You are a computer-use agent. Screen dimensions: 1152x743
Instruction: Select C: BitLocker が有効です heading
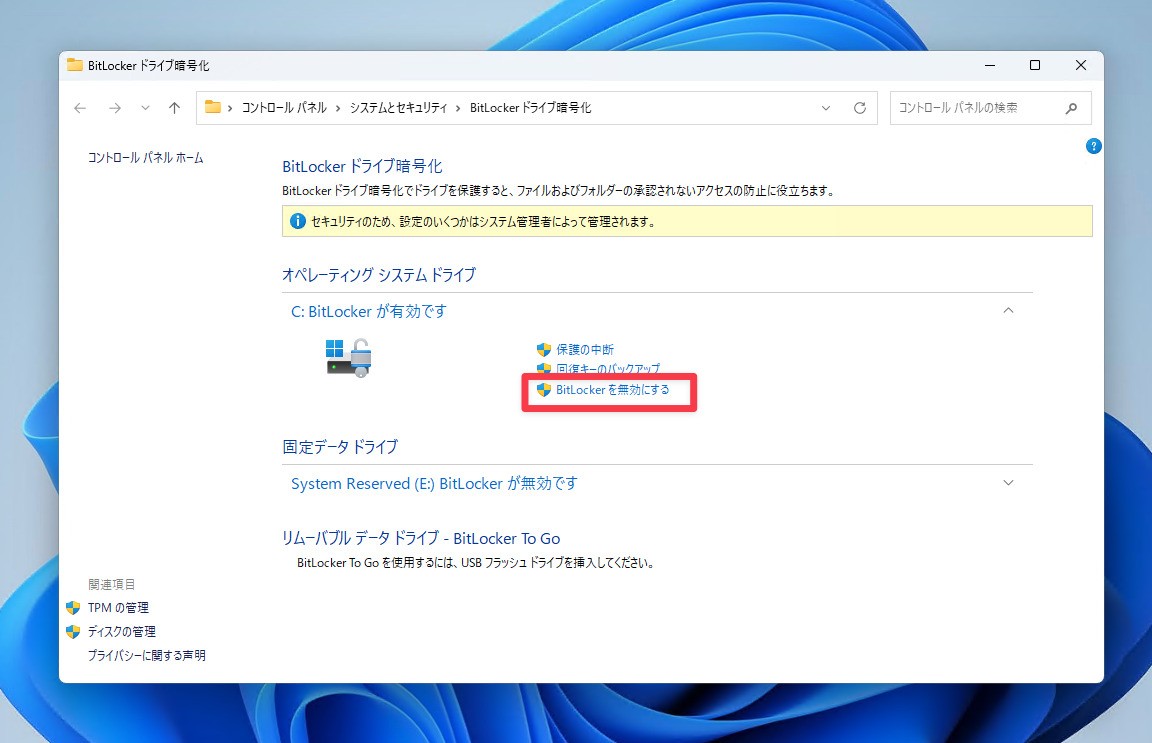[x=369, y=311]
